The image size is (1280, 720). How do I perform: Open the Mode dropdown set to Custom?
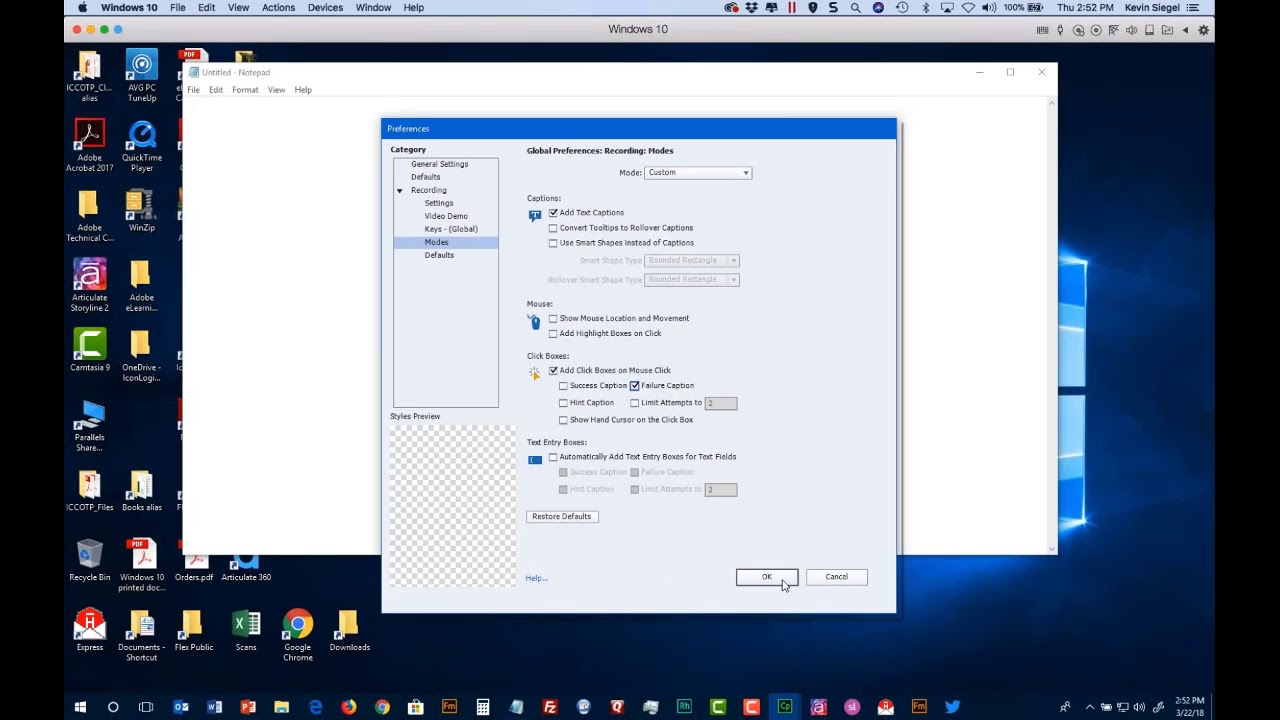[x=698, y=173]
